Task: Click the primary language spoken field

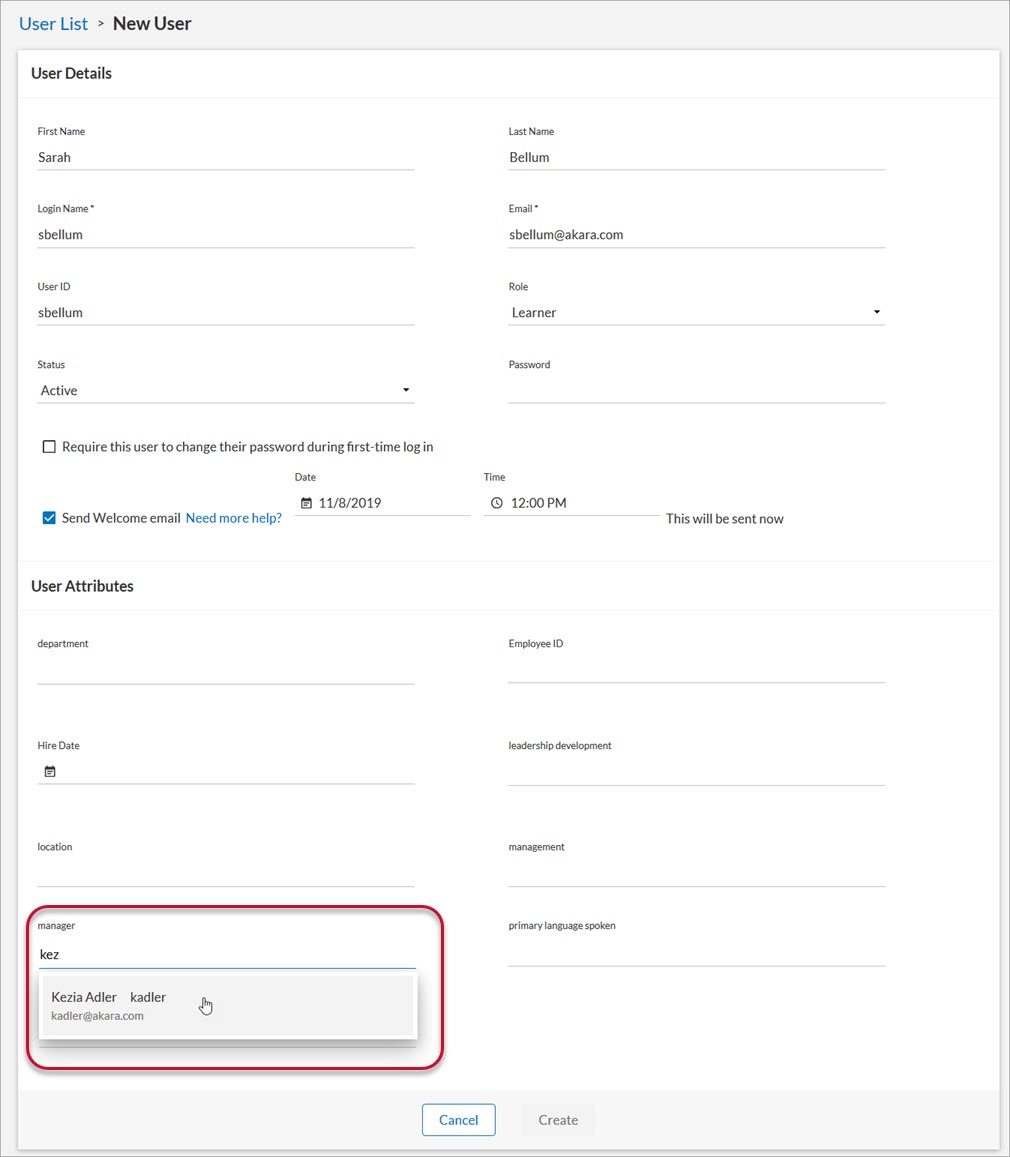Action: [696, 952]
